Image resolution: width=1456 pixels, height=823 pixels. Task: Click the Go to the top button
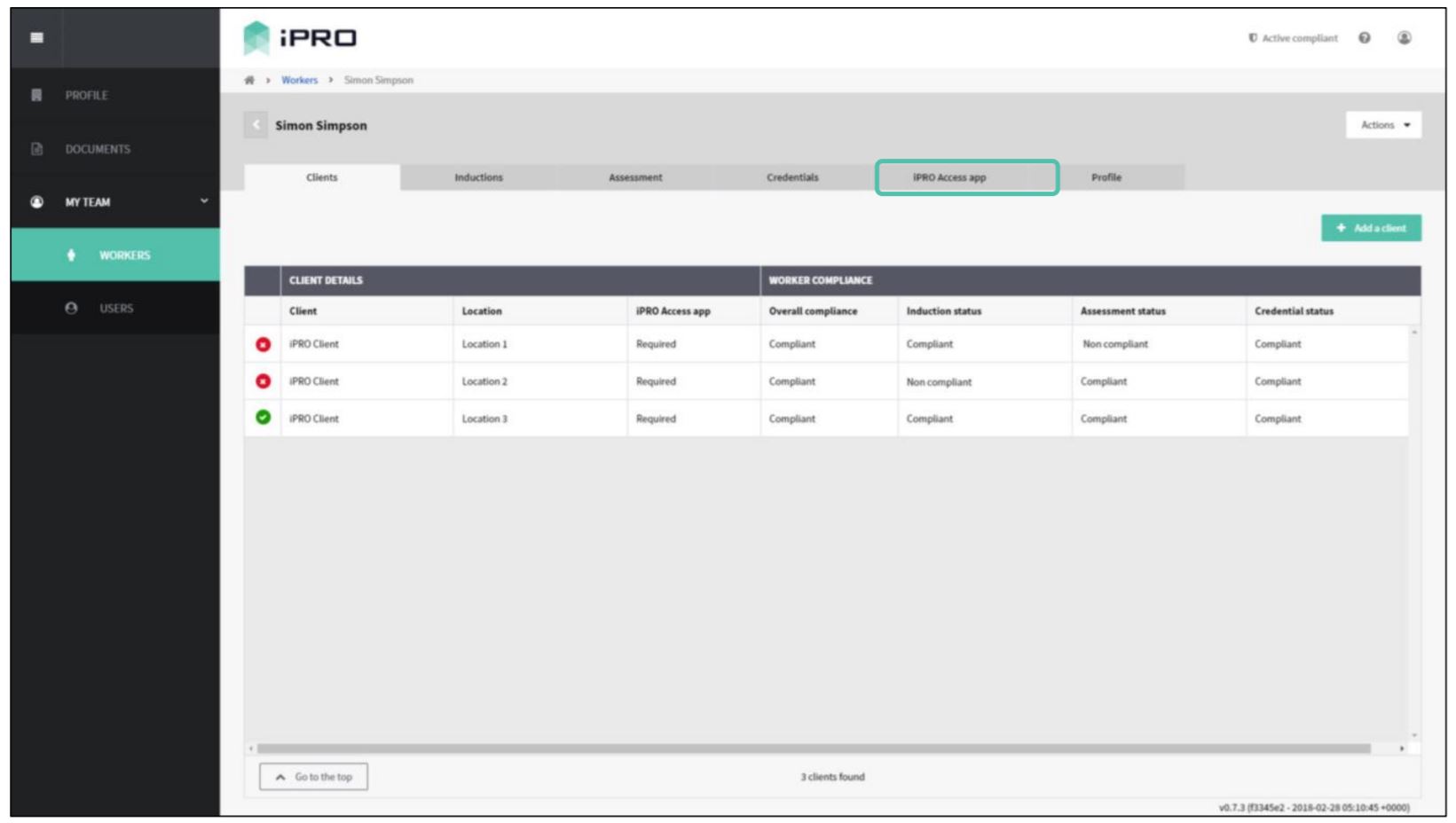point(313,777)
